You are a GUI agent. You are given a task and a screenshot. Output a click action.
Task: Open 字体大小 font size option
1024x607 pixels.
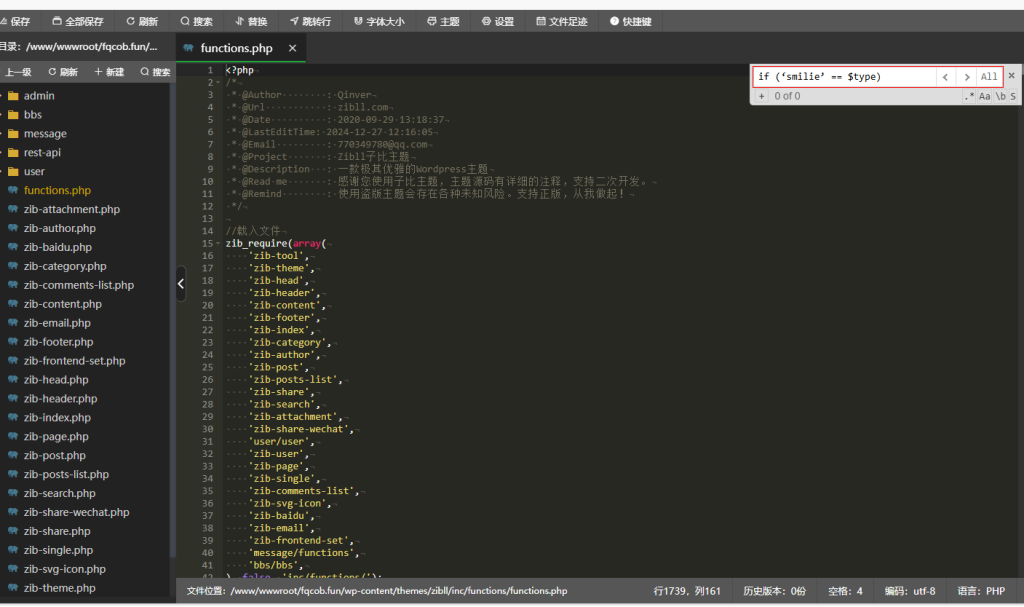[x=379, y=22]
